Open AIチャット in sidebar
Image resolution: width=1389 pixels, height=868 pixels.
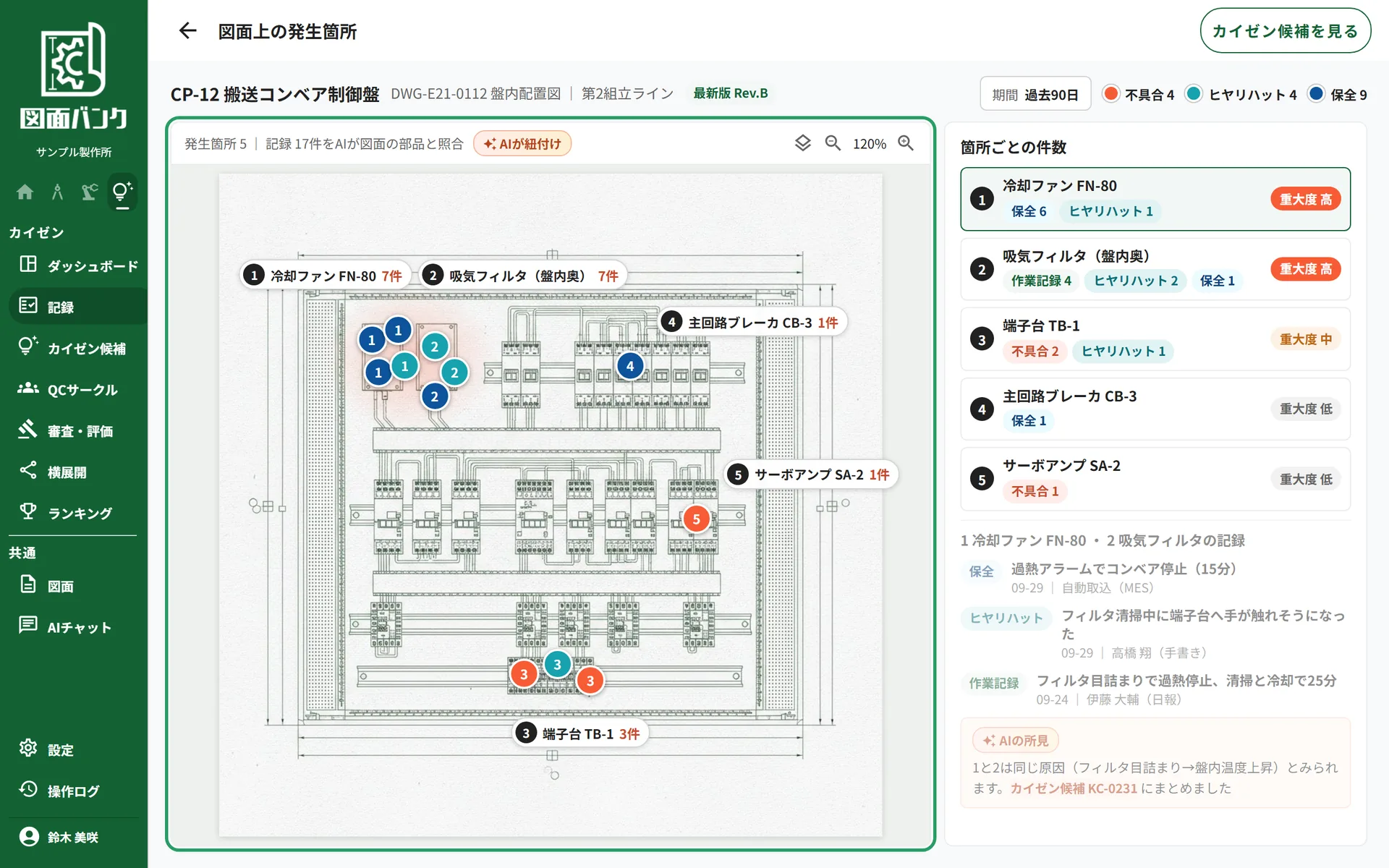tap(77, 627)
